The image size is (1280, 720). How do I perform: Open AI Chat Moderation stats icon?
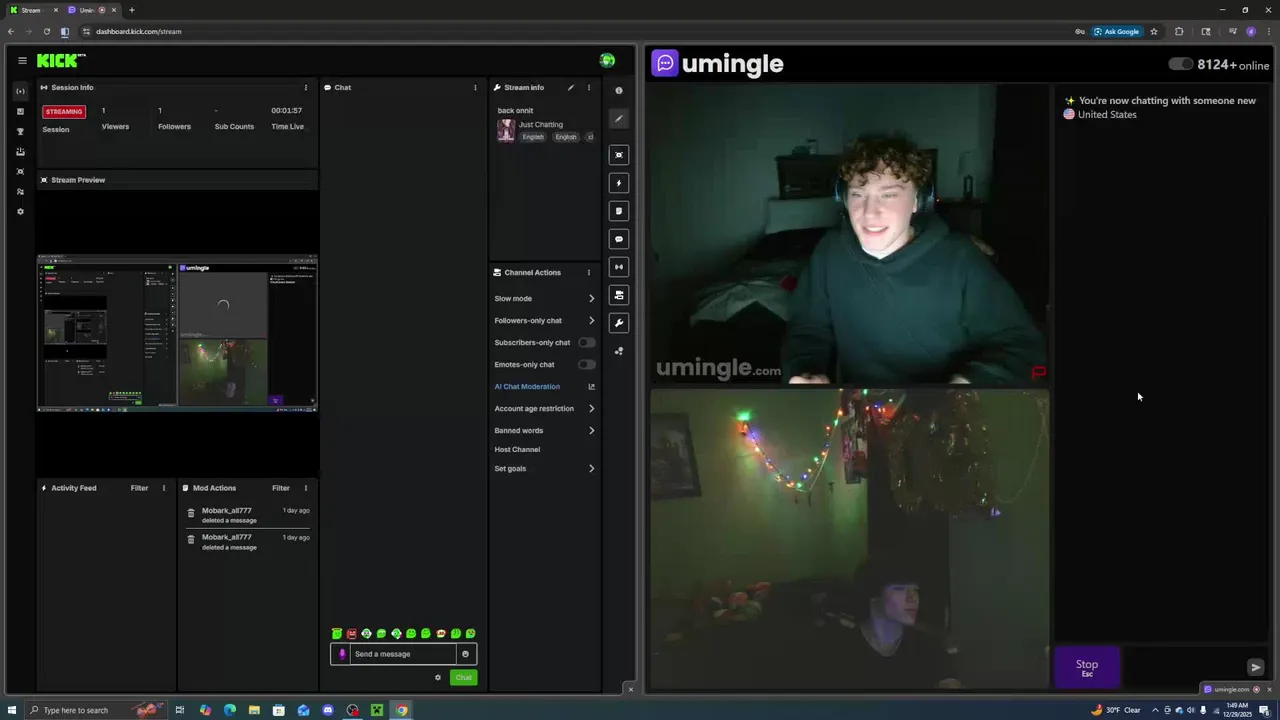click(x=591, y=386)
